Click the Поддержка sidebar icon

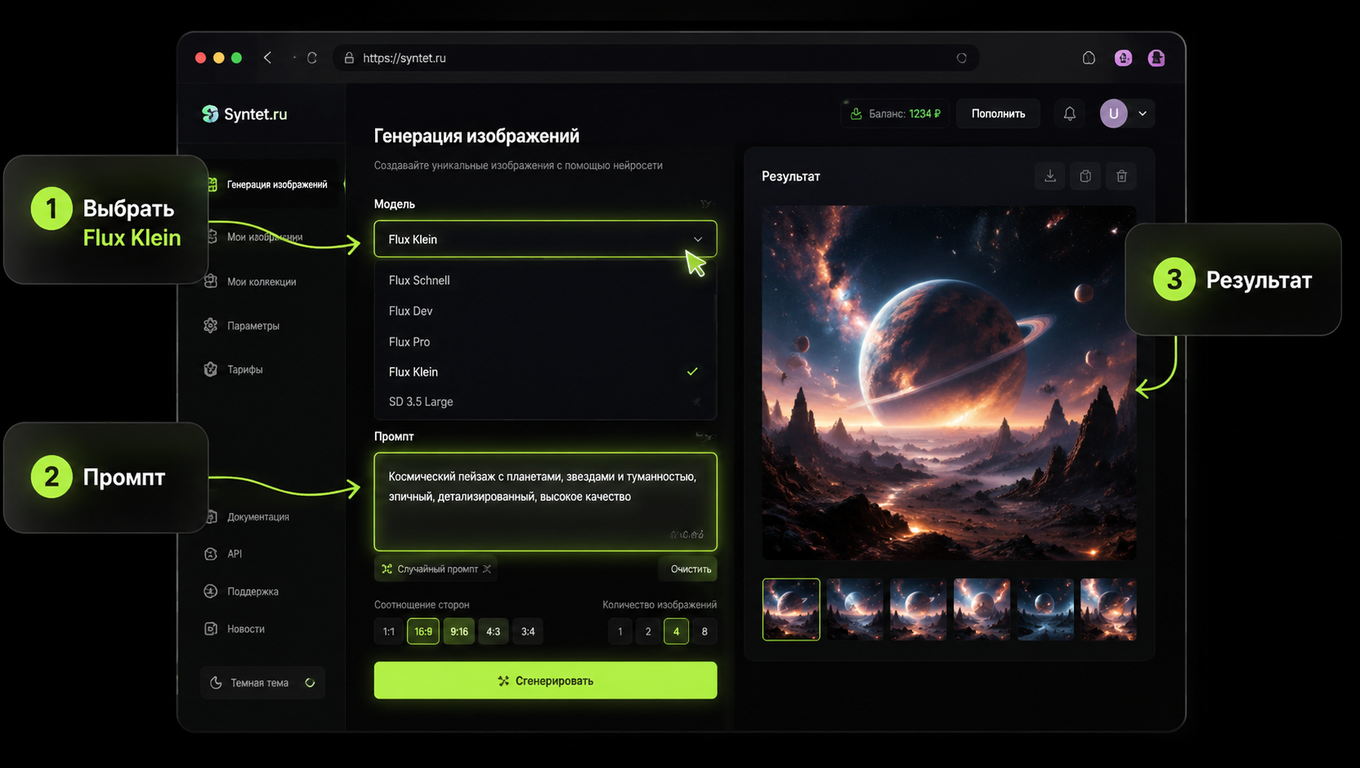pos(210,591)
